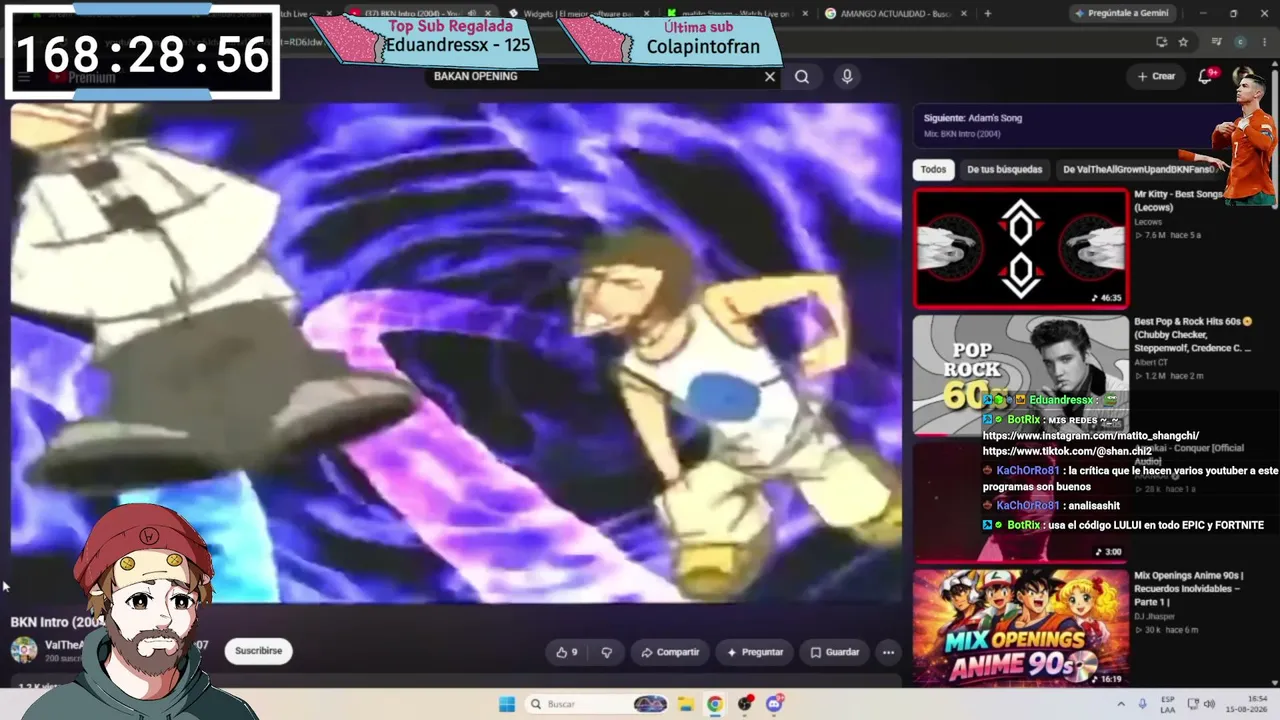
Task: Like the BKN Intro video
Action: [x=567, y=652]
